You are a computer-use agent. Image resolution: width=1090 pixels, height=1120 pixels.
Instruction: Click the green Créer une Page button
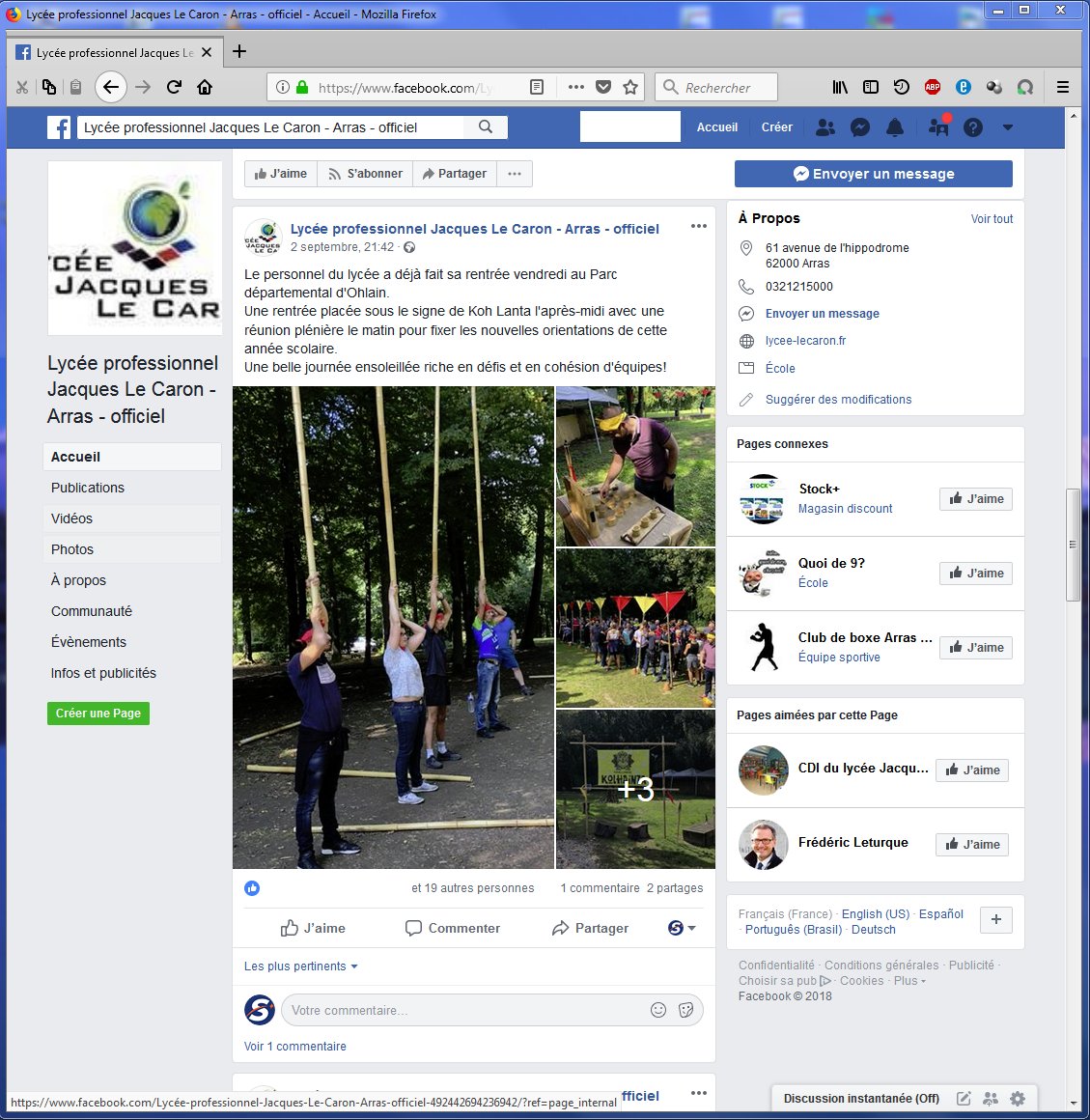point(98,713)
